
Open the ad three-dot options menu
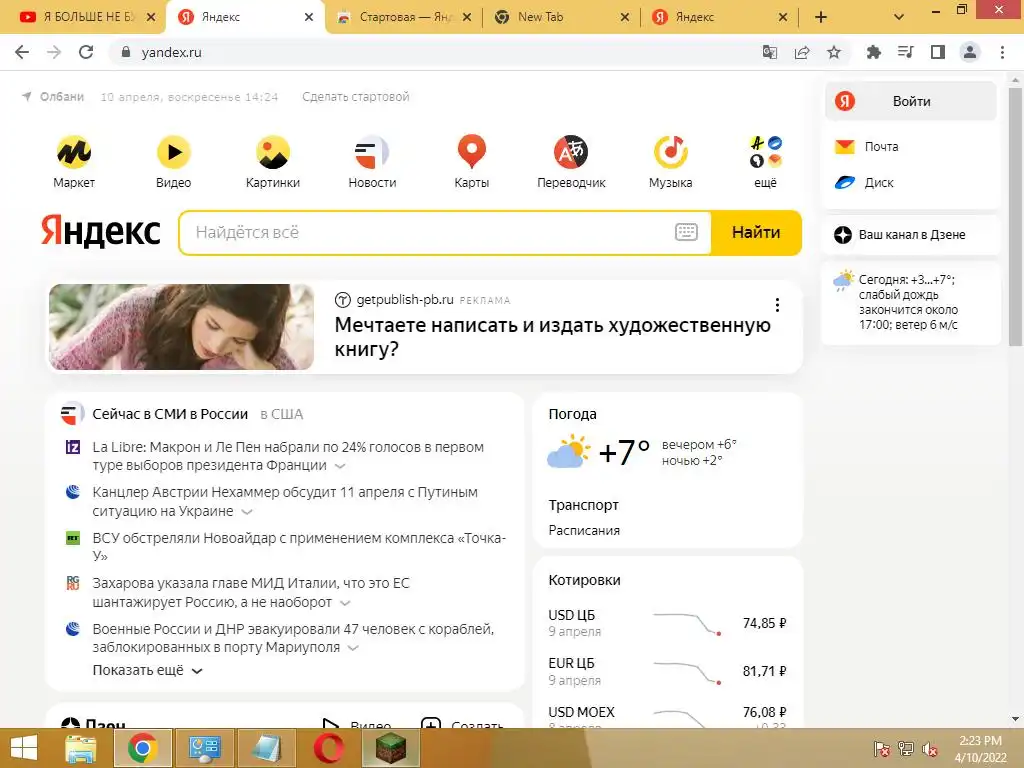pos(777,305)
